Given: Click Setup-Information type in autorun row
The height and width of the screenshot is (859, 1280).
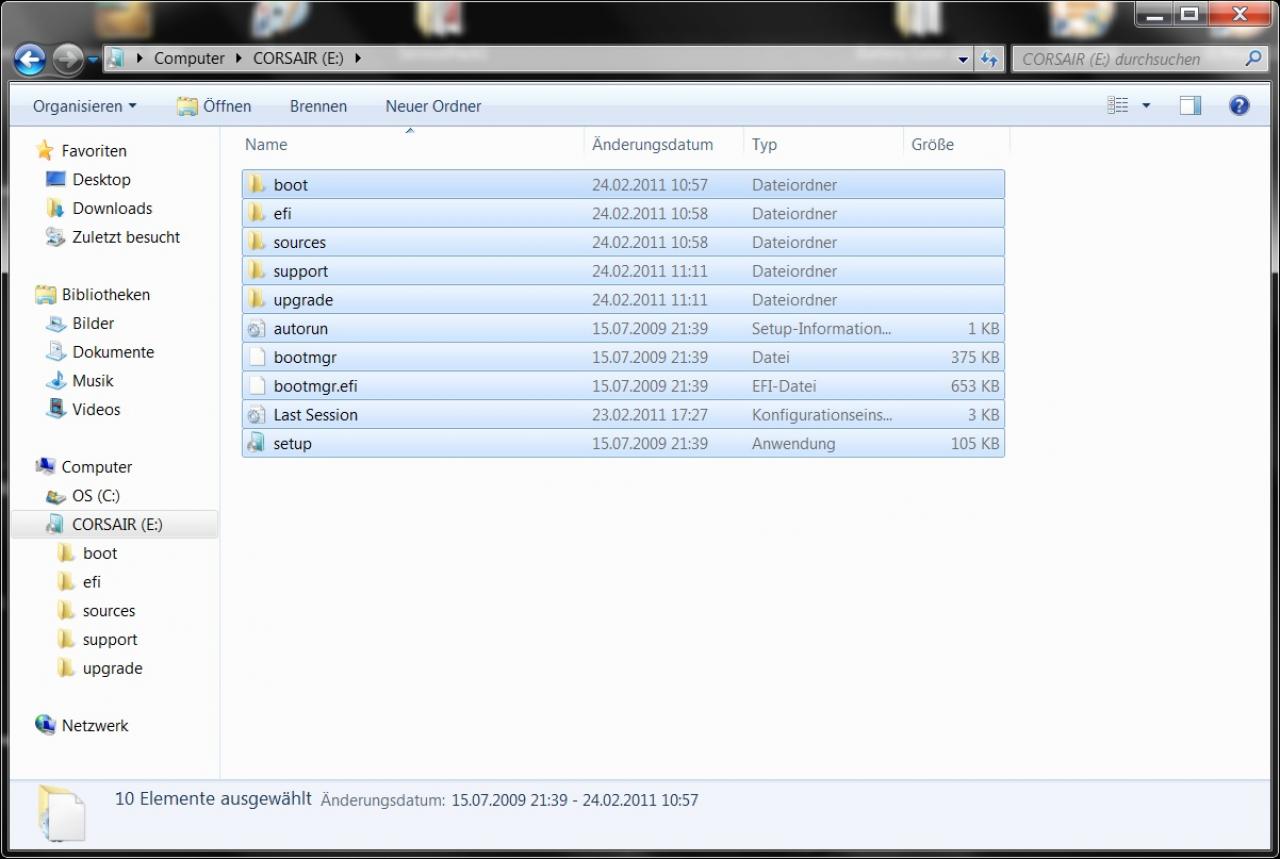Looking at the screenshot, I should pos(821,329).
